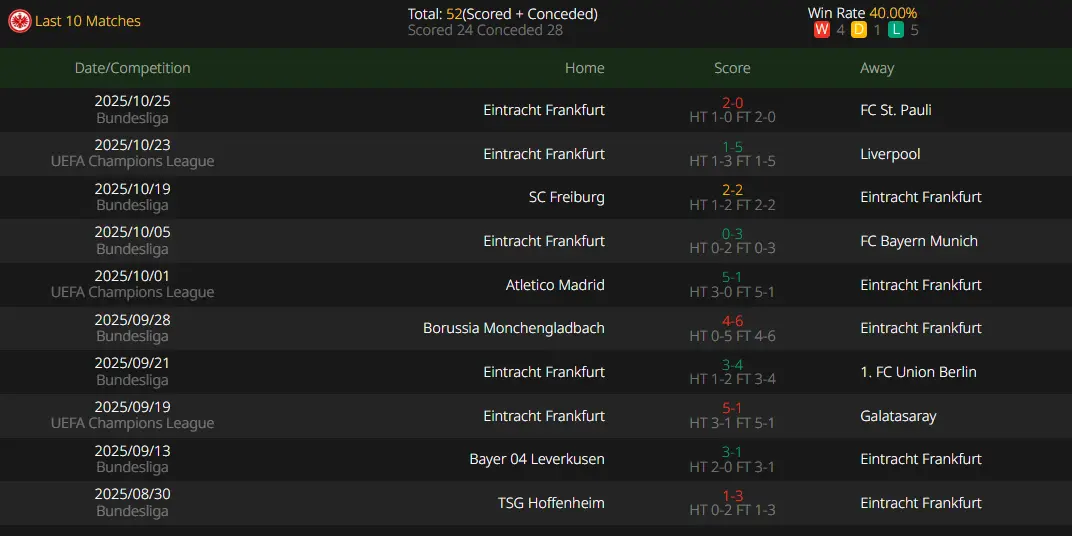Click the Date/Competition column header
Screen dimensions: 1072x536
click(132, 68)
